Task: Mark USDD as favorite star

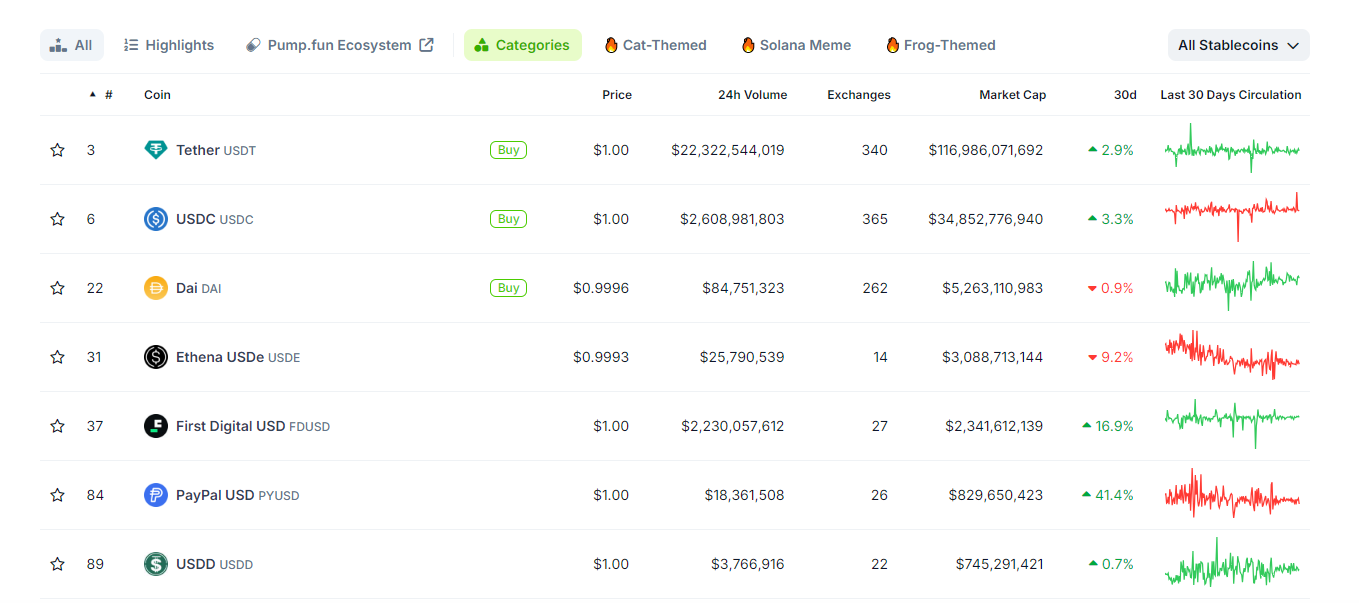Action: tap(57, 564)
